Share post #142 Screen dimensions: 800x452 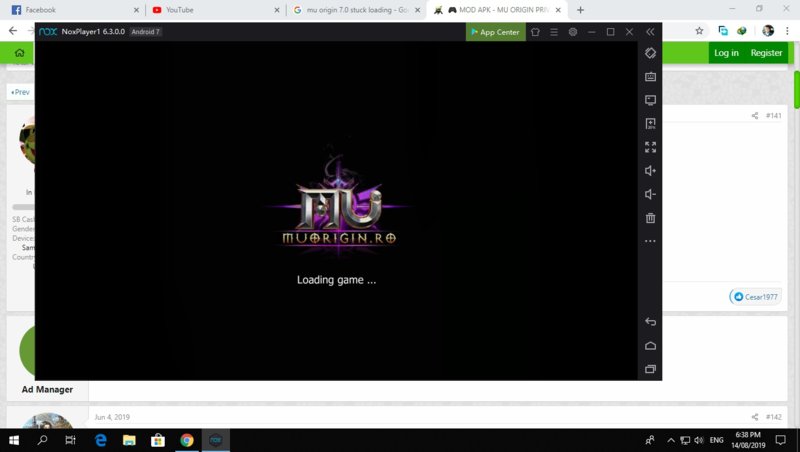(x=755, y=417)
